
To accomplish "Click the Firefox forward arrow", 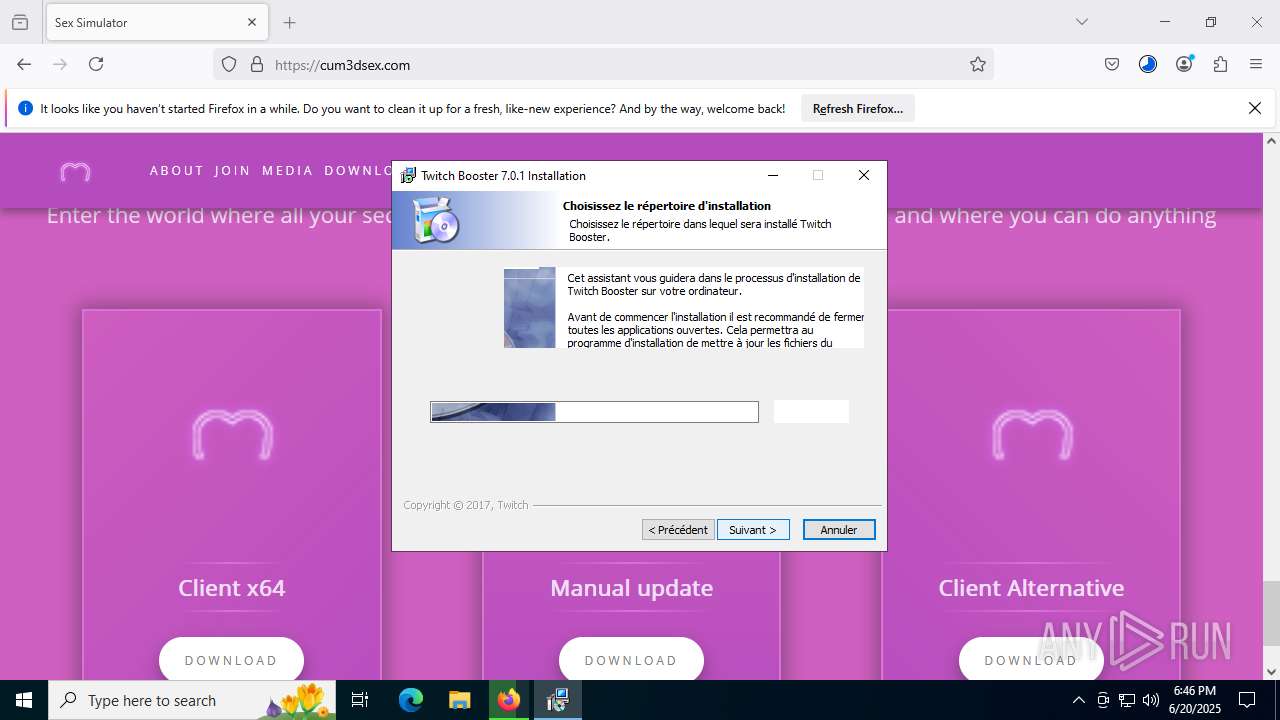I will 60,64.
